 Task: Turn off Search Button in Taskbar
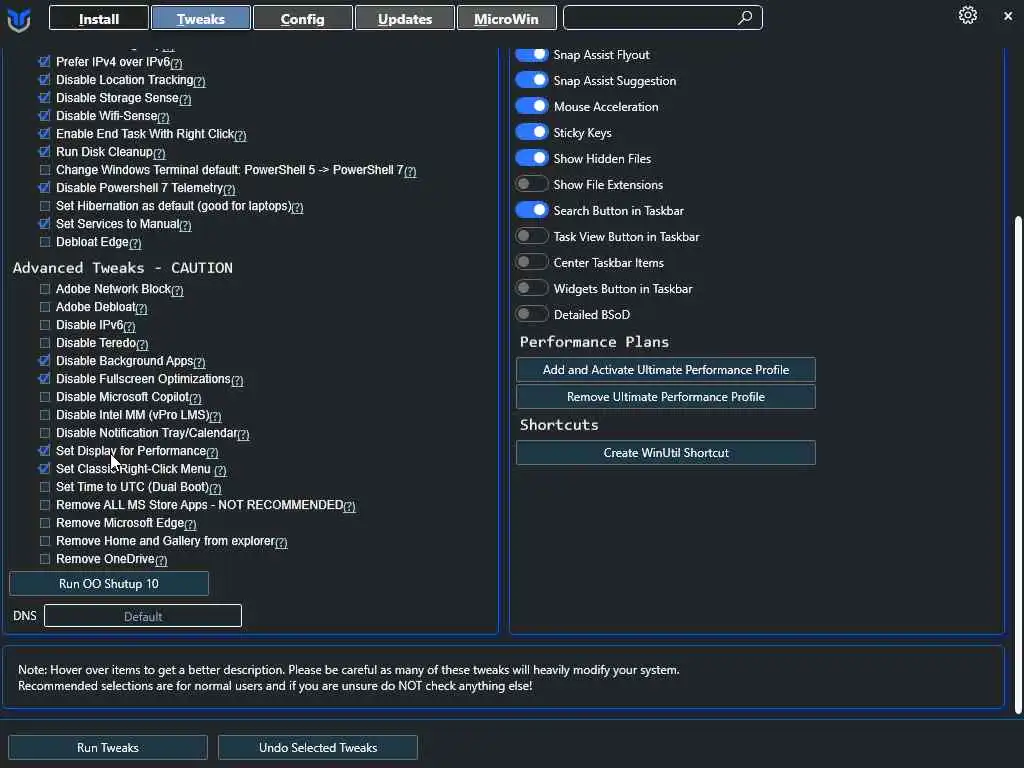[x=532, y=210]
